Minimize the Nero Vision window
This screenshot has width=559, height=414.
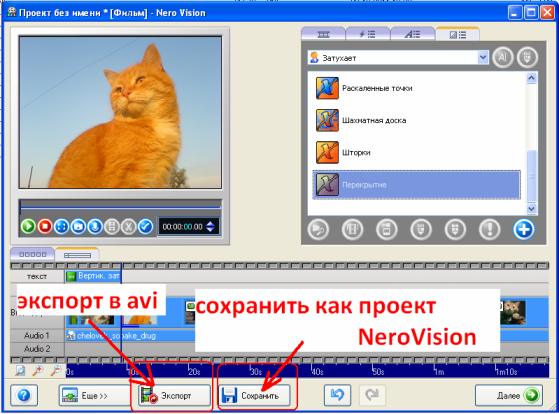(x=514, y=13)
